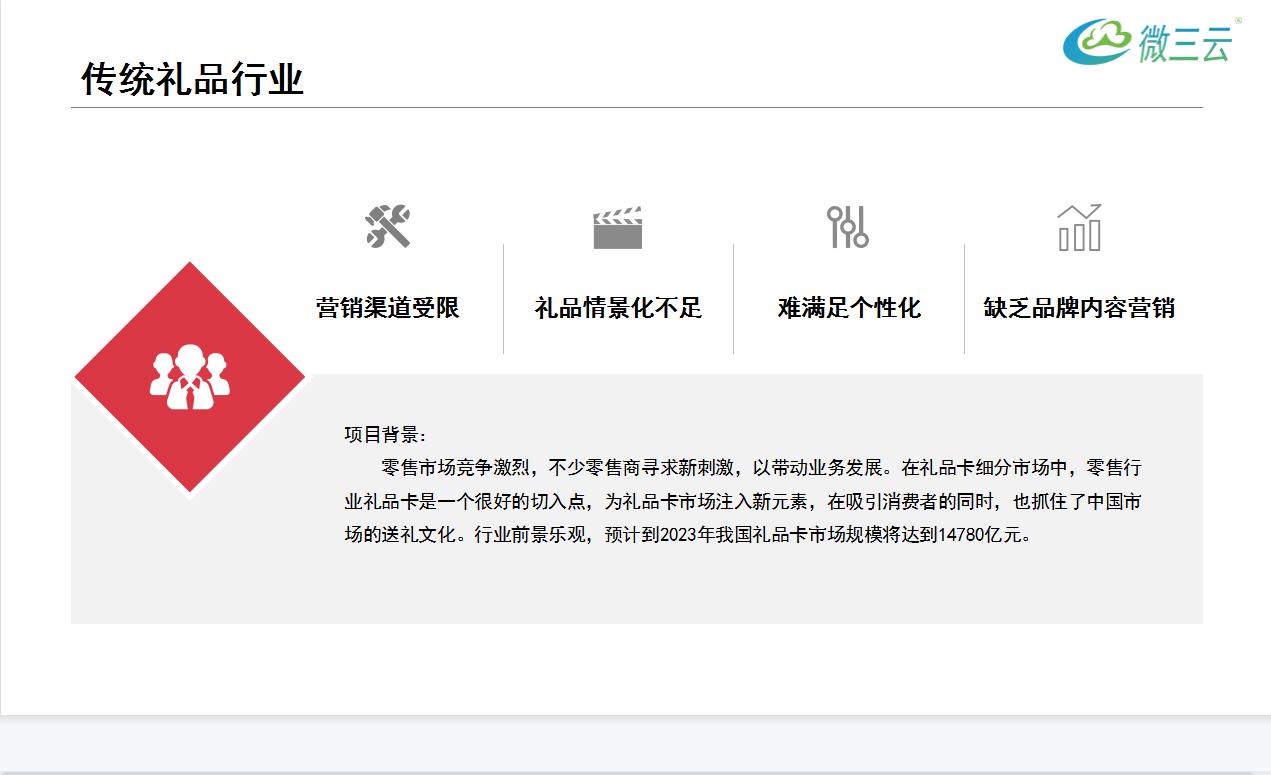Click the rising bar chart icon
The image size is (1271, 775).
(x=1080, y=227)
